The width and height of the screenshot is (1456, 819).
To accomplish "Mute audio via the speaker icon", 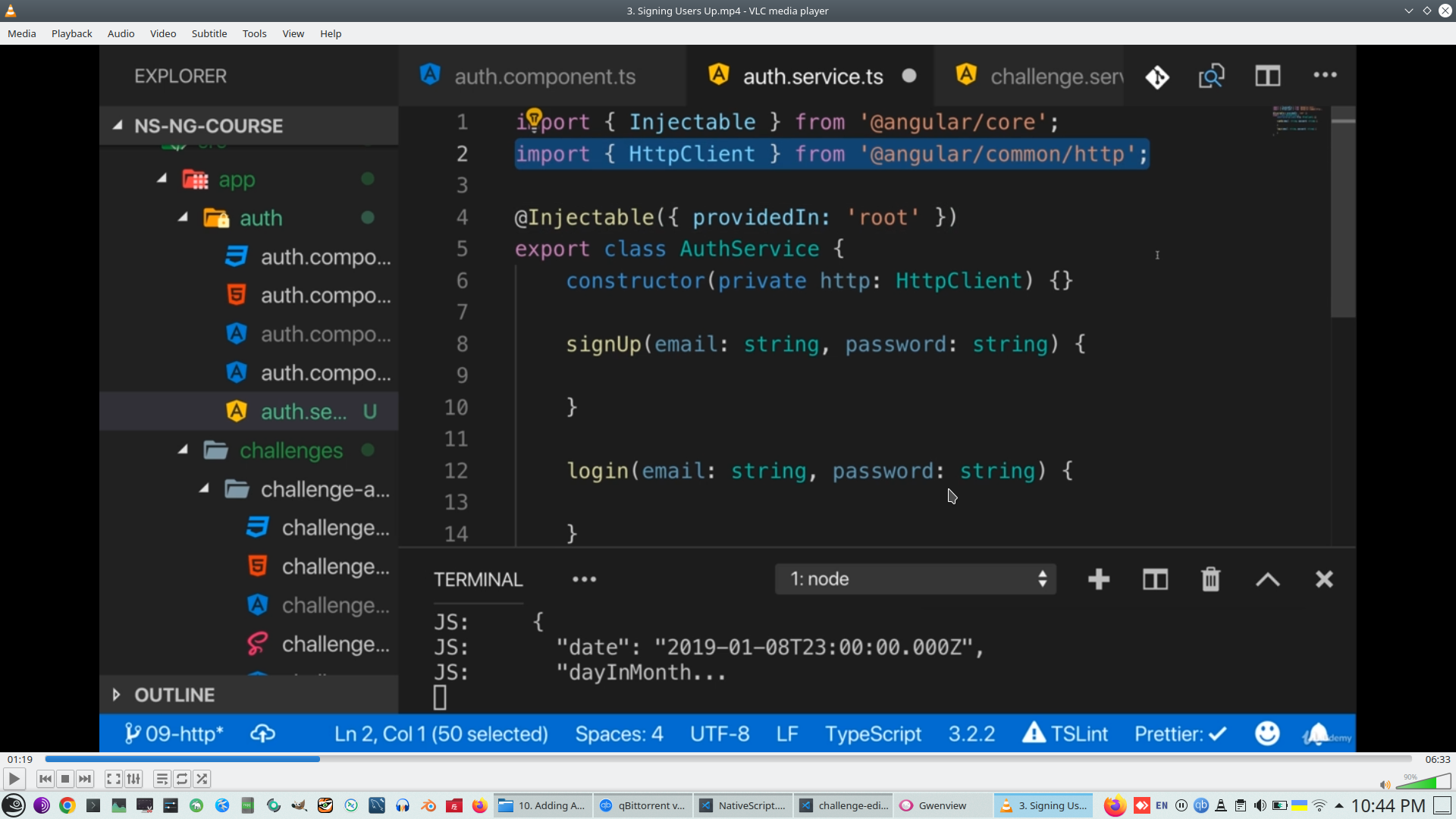I will pos(1384,785).
